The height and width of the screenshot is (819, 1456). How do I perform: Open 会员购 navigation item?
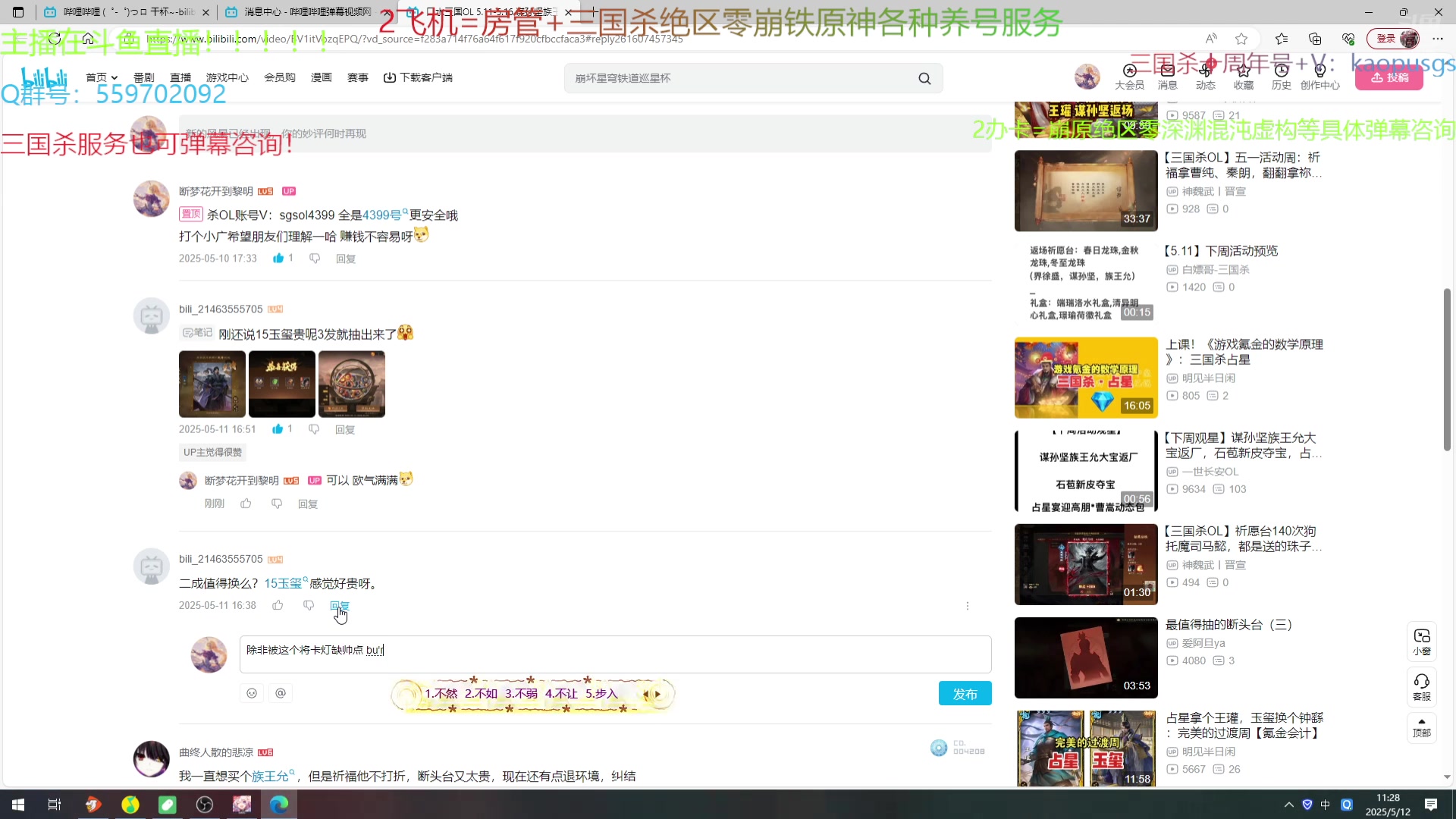tap(280, 77)
